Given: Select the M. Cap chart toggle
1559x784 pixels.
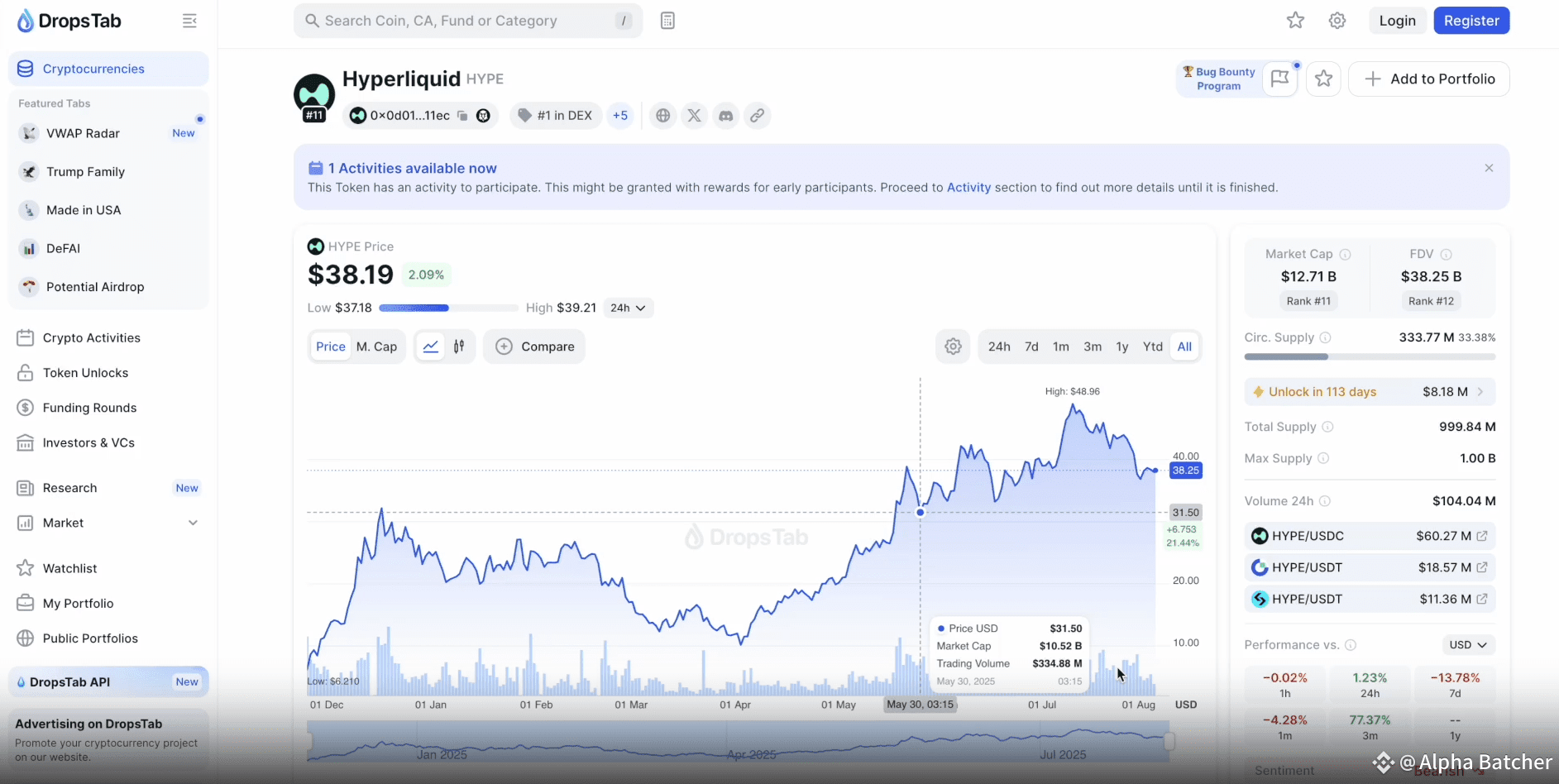Looking at the screenshot, I should click(376, 347).
